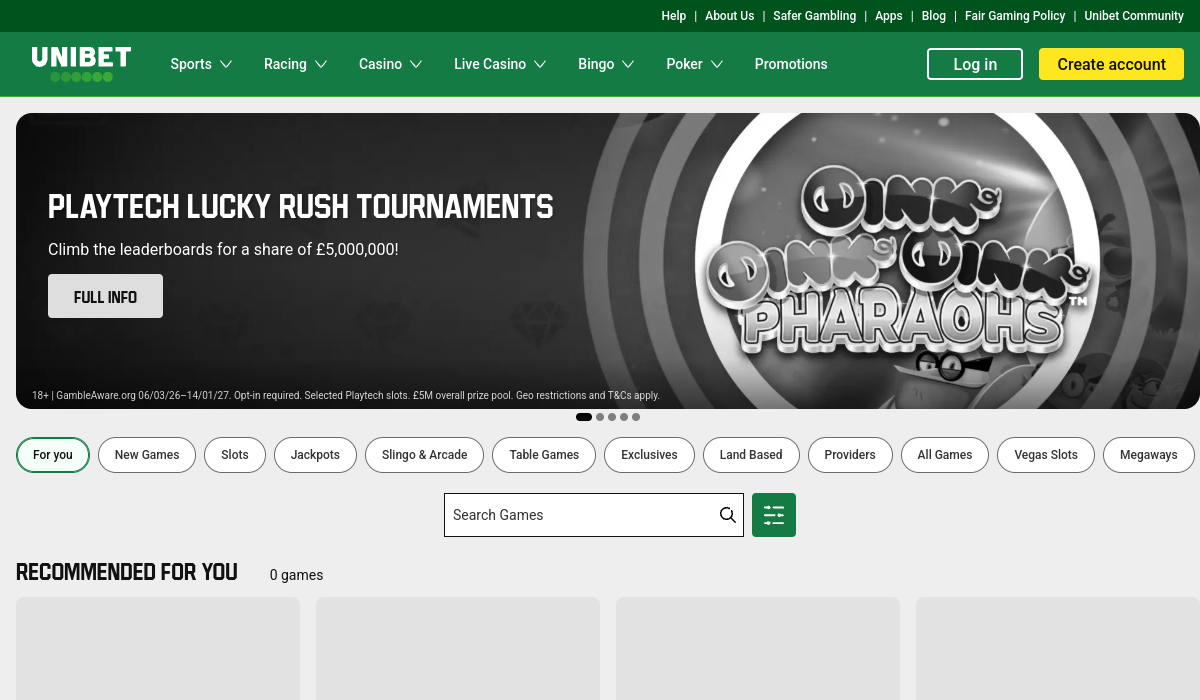Select the Vegas Slots category tab
Screen dimensions: 1200x700
pyautogui.click(x=1046, y=455)
